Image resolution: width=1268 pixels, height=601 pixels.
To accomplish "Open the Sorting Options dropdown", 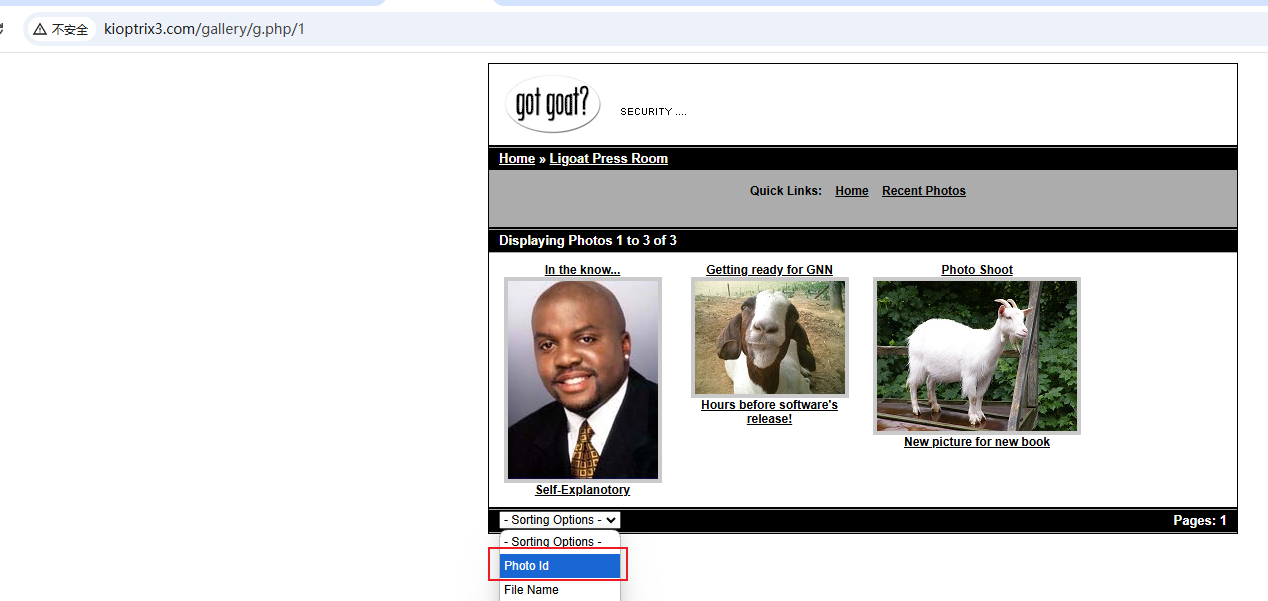I will pos(560,520).
